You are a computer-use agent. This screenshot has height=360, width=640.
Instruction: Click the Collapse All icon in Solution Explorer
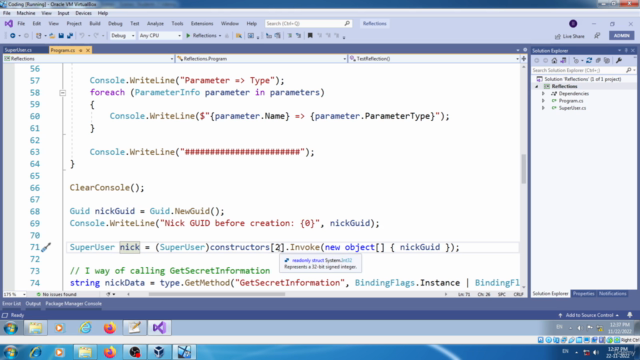pyautogui.click(x=598, y=61)
